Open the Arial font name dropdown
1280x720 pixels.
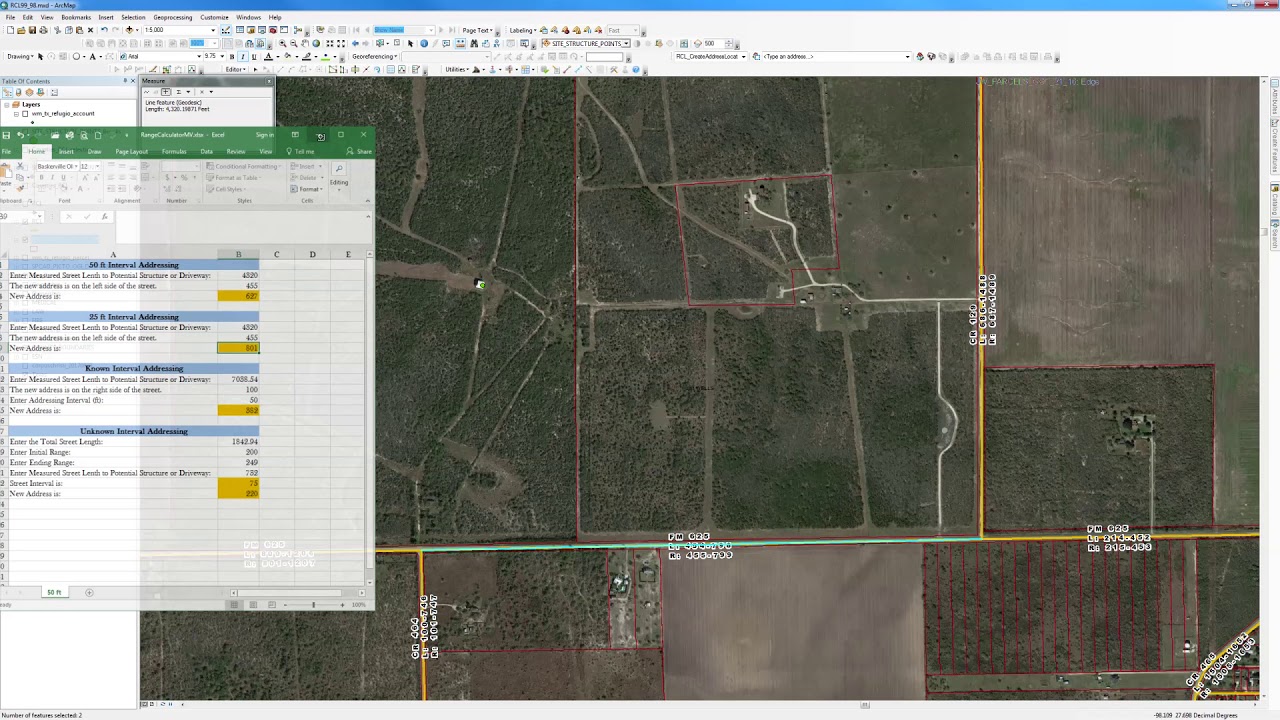tap(199, 57)
